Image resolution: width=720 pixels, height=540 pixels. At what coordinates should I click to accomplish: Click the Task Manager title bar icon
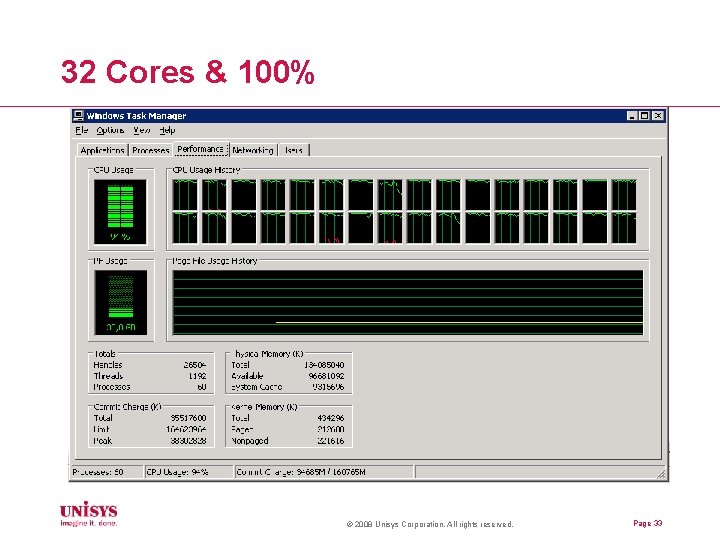tap(79, 116)
